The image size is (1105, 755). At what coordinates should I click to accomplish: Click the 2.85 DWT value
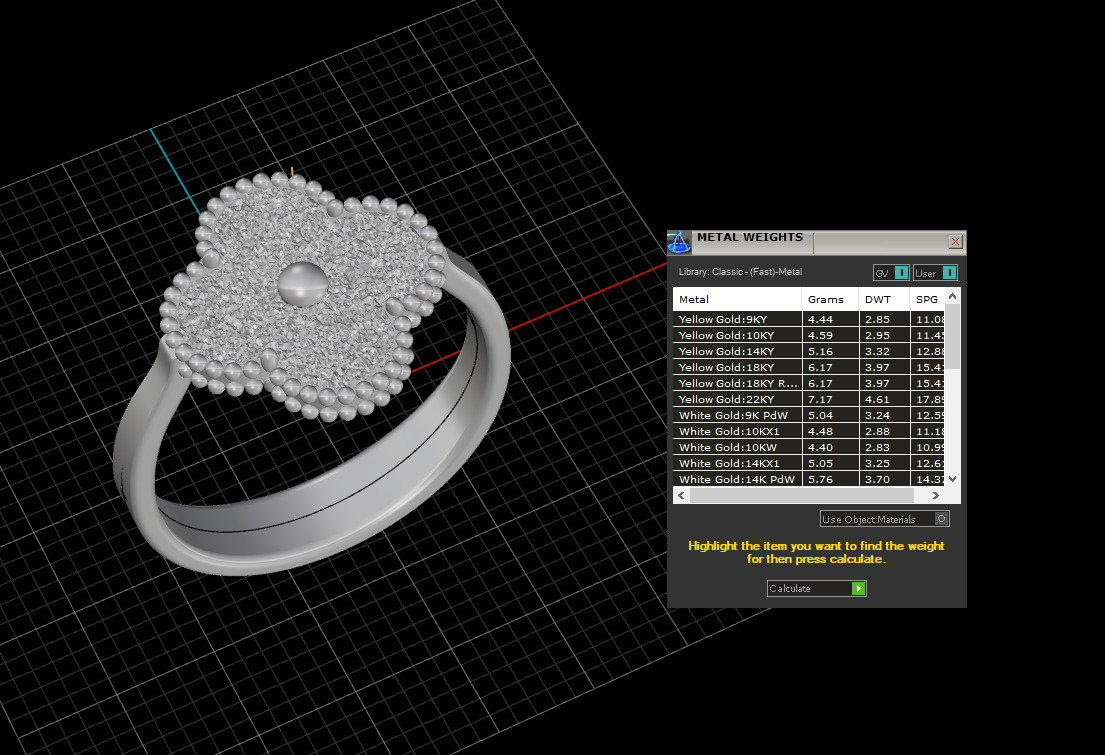point(877,319)
